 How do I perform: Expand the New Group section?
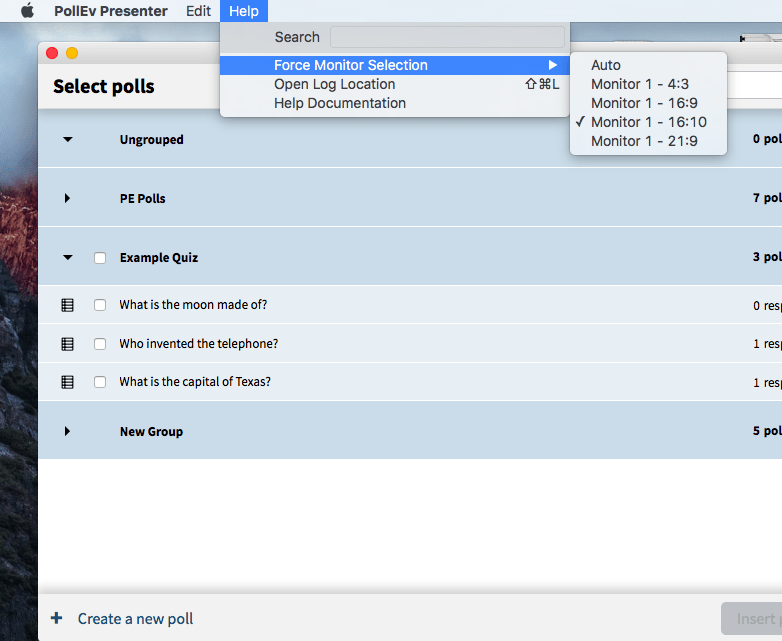(67, 431)
